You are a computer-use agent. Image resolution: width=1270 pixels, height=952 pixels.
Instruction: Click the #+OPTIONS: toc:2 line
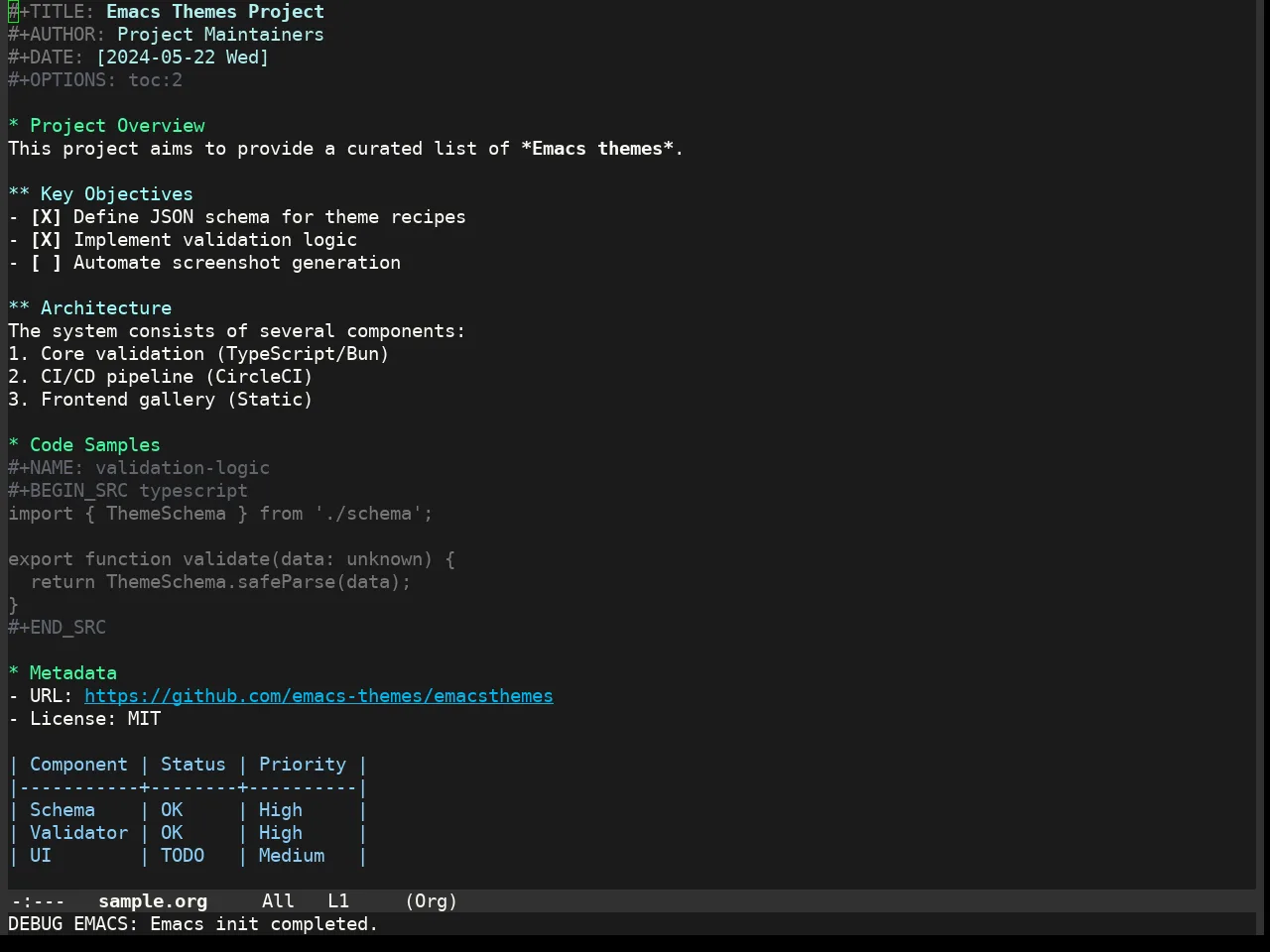[95, 80]
